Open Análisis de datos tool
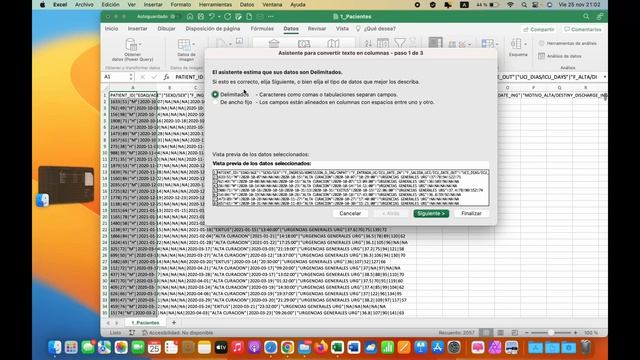 pyautogui.click(x=560, y=56)
